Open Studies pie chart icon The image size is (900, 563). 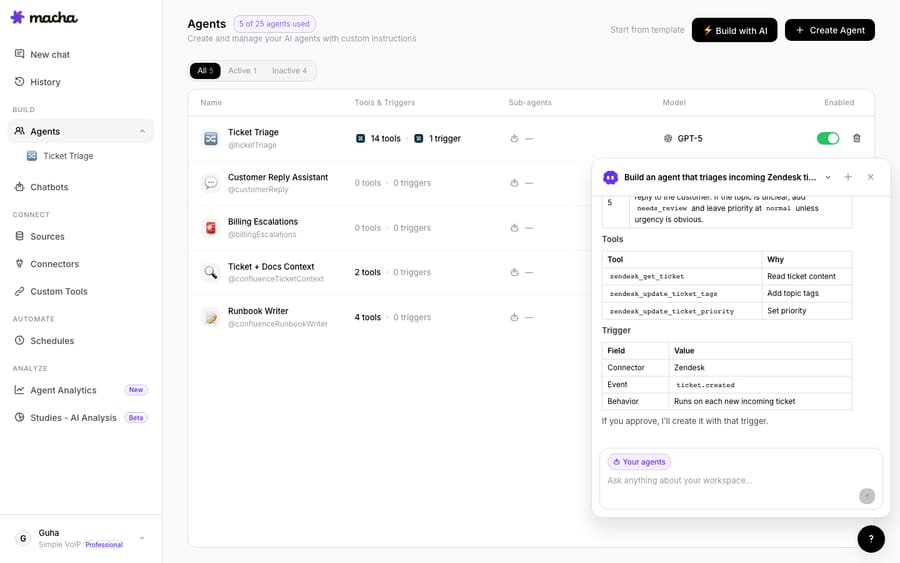coord(20,417)
